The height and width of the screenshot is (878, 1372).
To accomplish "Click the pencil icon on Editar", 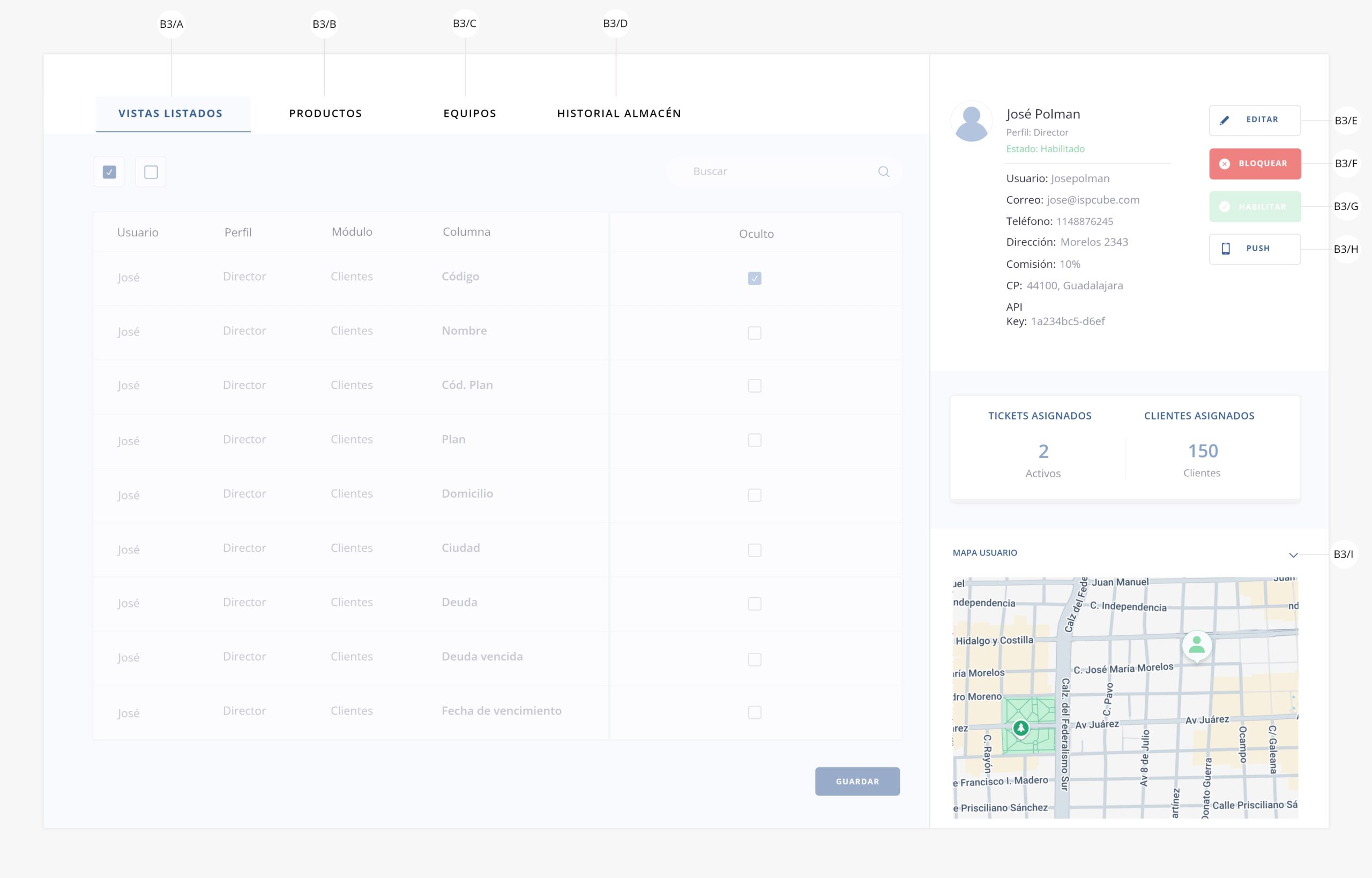I will tap(1224, 121).
